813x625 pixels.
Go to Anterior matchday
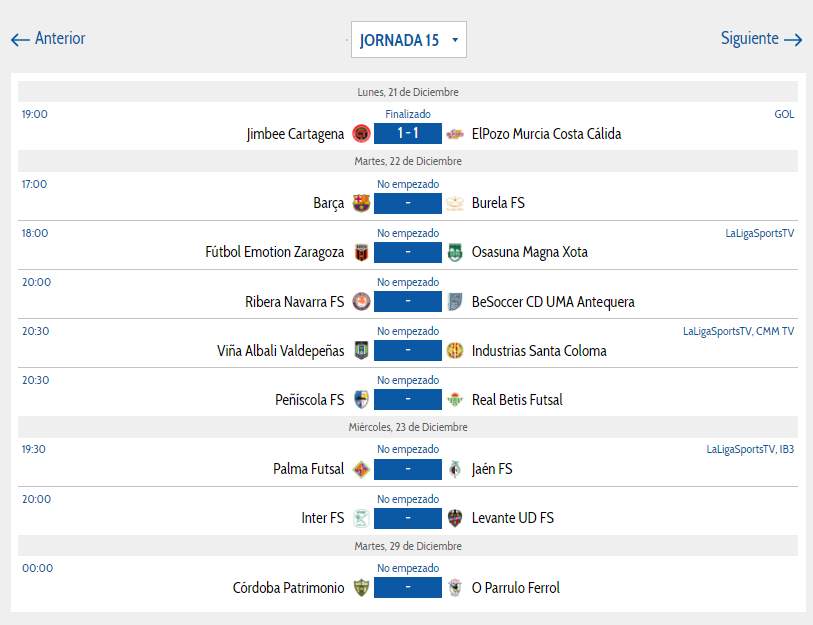tap(48, 38)
